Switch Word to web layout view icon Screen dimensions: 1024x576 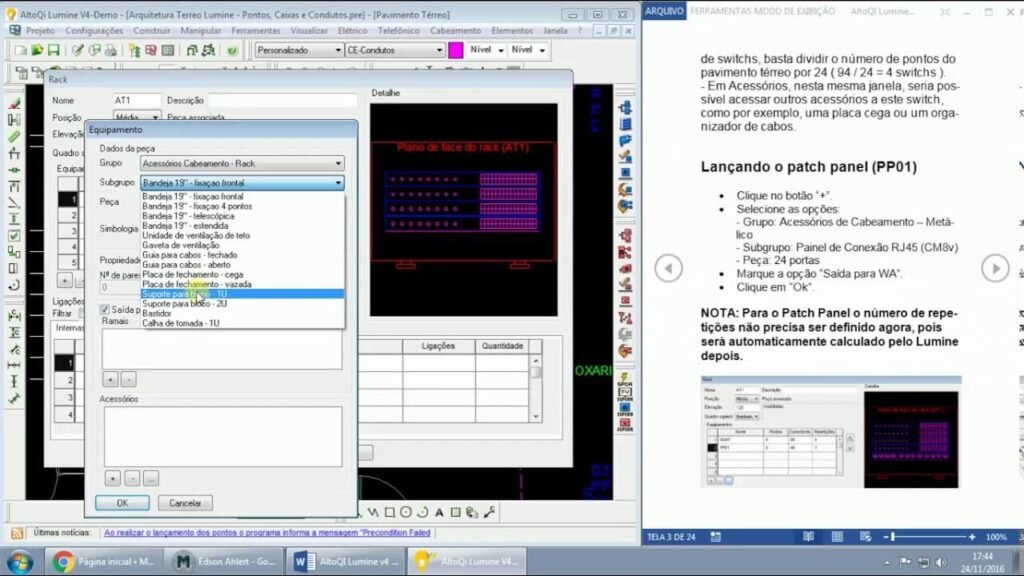pos(866,537)
